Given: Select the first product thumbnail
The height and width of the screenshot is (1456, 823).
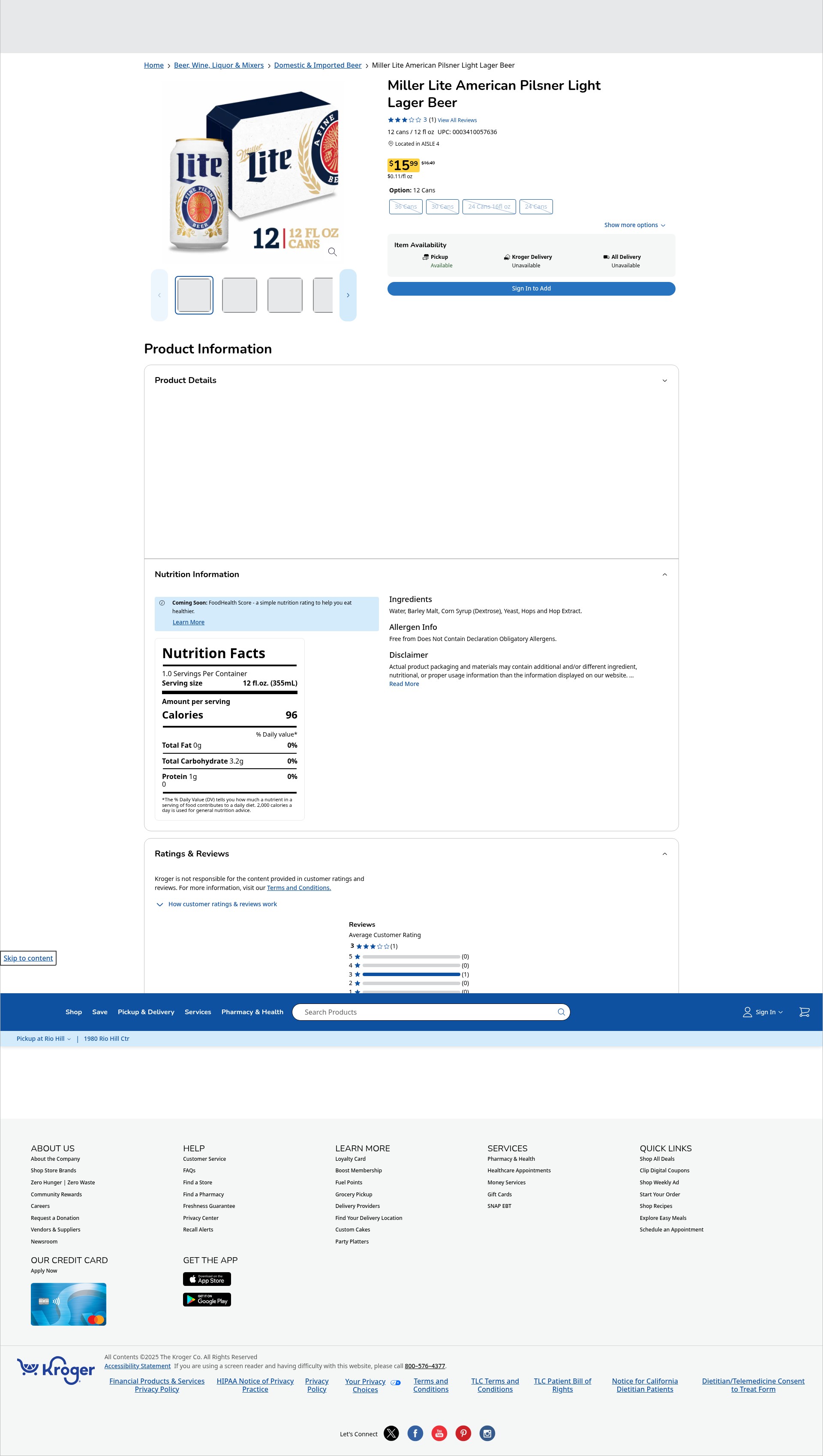Looking at the screenshot, I should [x=194, y=295].
